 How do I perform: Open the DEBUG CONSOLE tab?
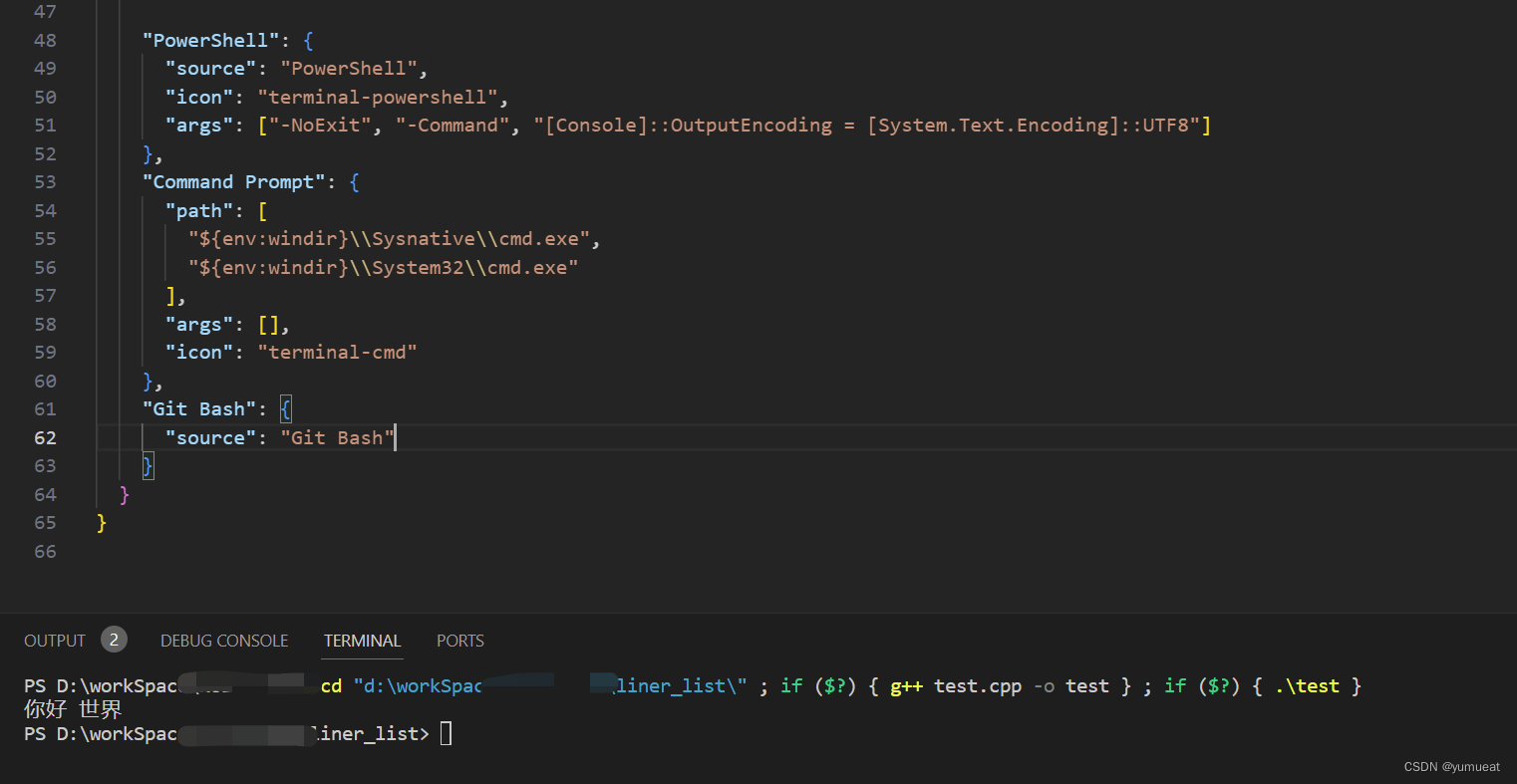point(224,641)
